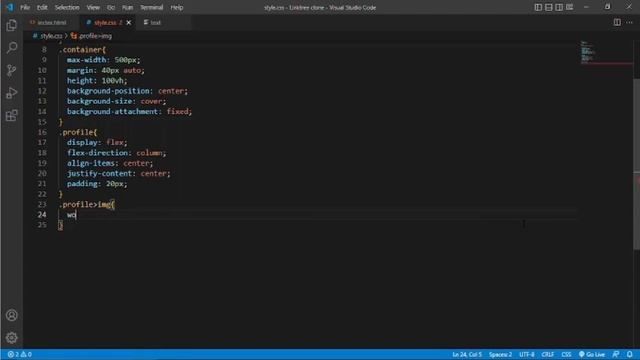Open the Source Control view
Viewport: 640px width, 360px height.
pyautogui.click(x=12, y=70)
